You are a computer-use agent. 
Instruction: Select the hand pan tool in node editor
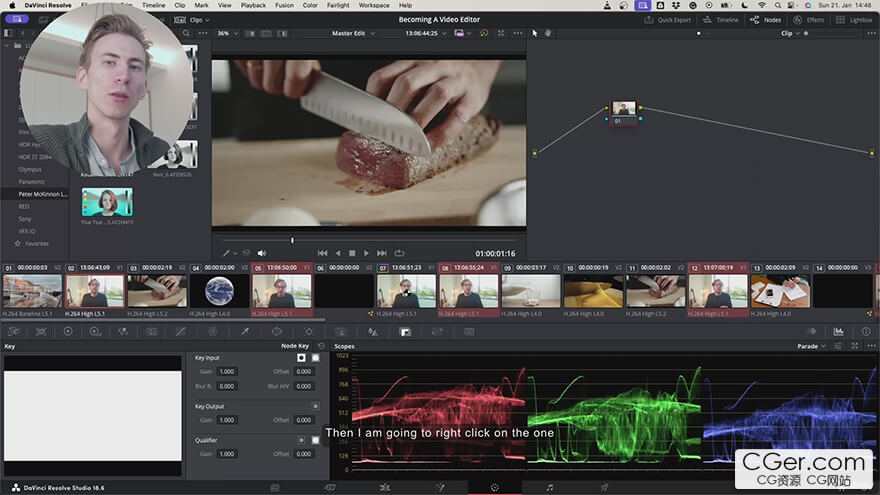(x=548, y=33)
